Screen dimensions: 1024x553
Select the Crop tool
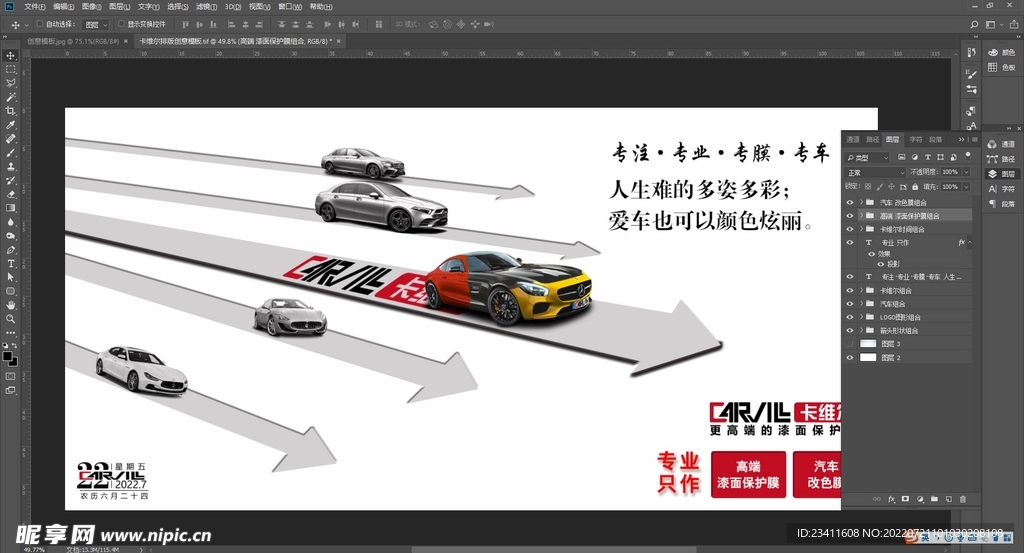click(x=10, y=111)
